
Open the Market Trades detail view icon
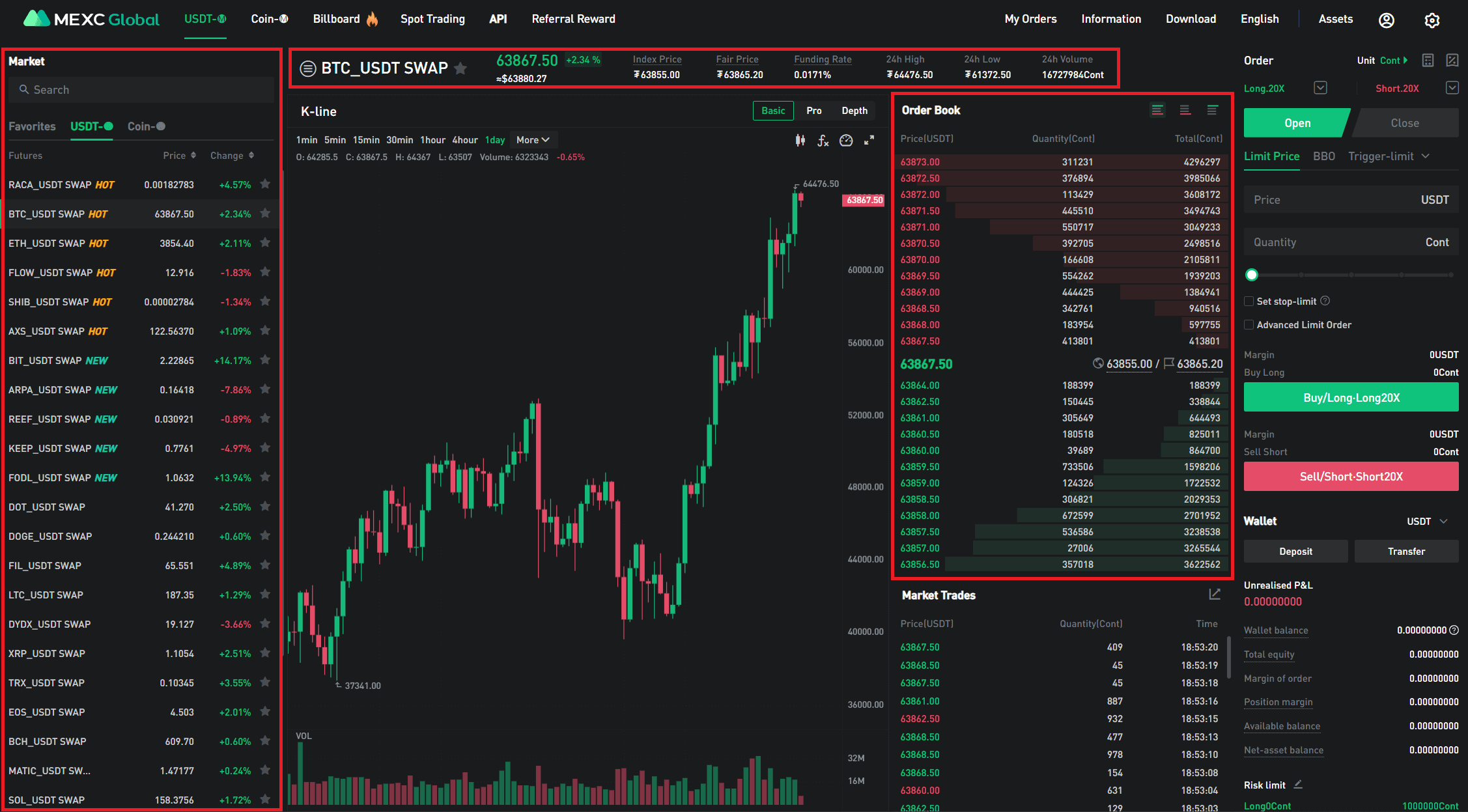click(x=1214, y=594)
